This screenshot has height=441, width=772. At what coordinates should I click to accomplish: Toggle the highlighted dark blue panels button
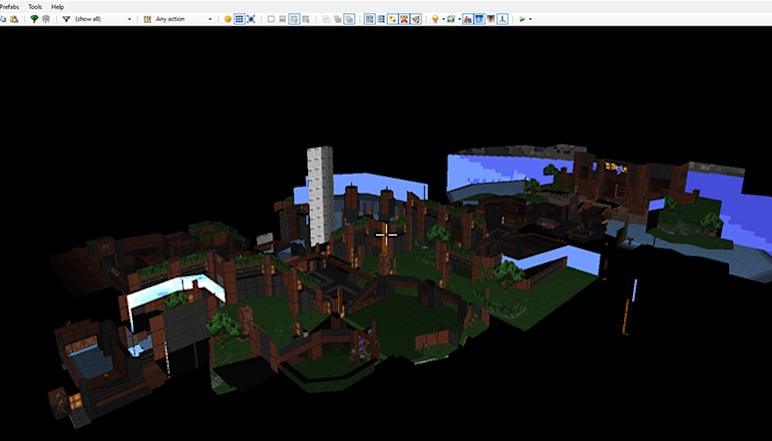click(369, 19)
